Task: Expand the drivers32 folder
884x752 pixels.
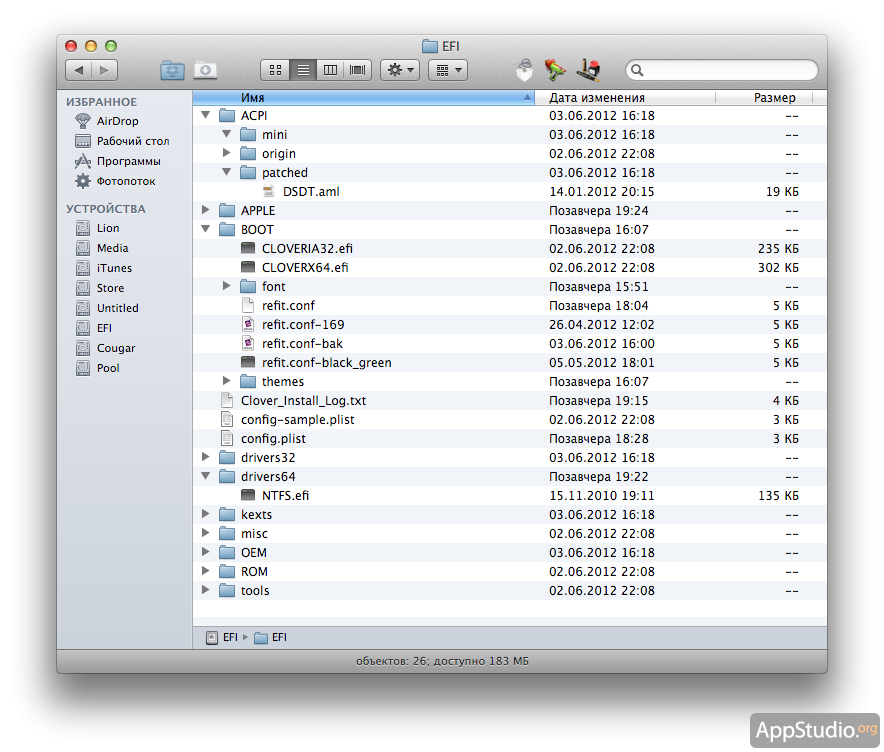Action: click(x=206, y=457)
